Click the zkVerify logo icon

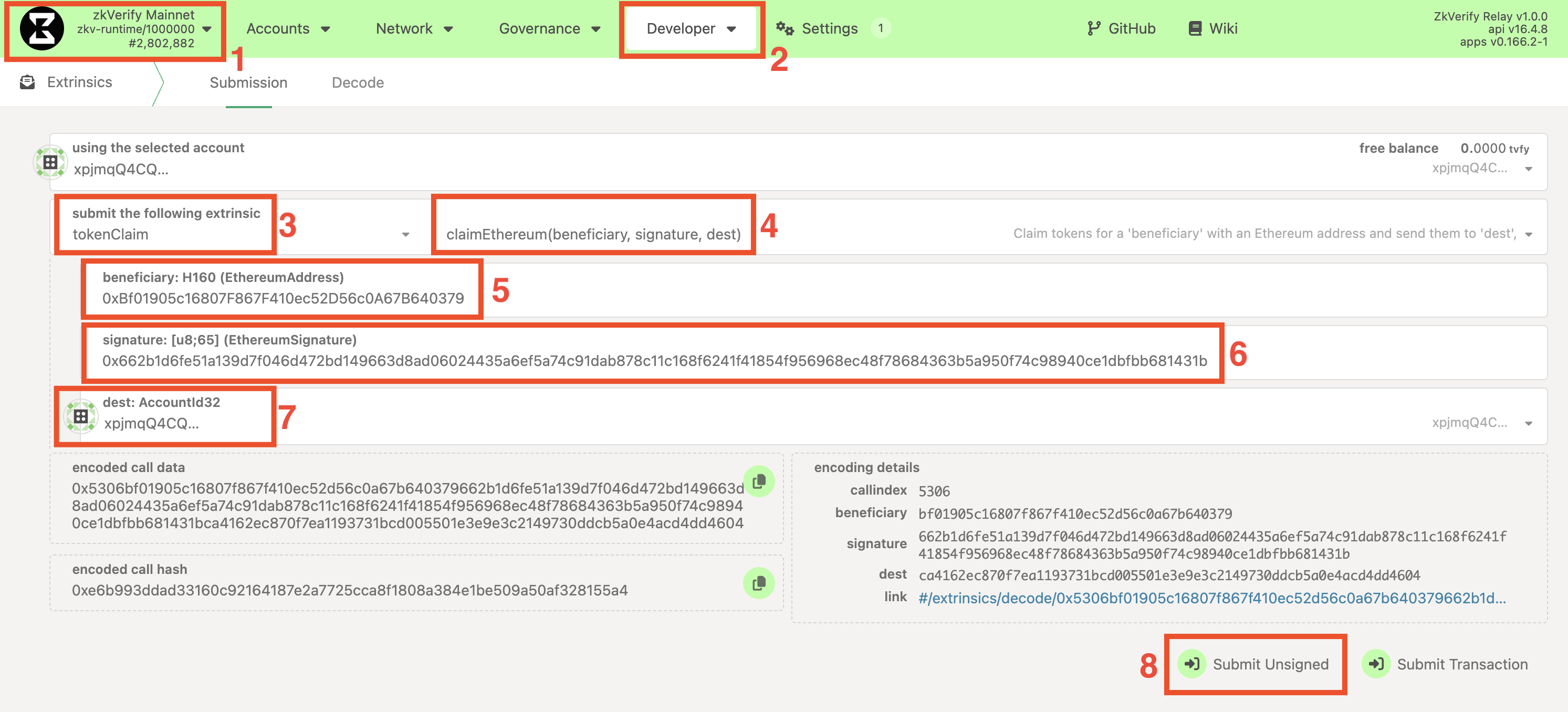point(41,28)
